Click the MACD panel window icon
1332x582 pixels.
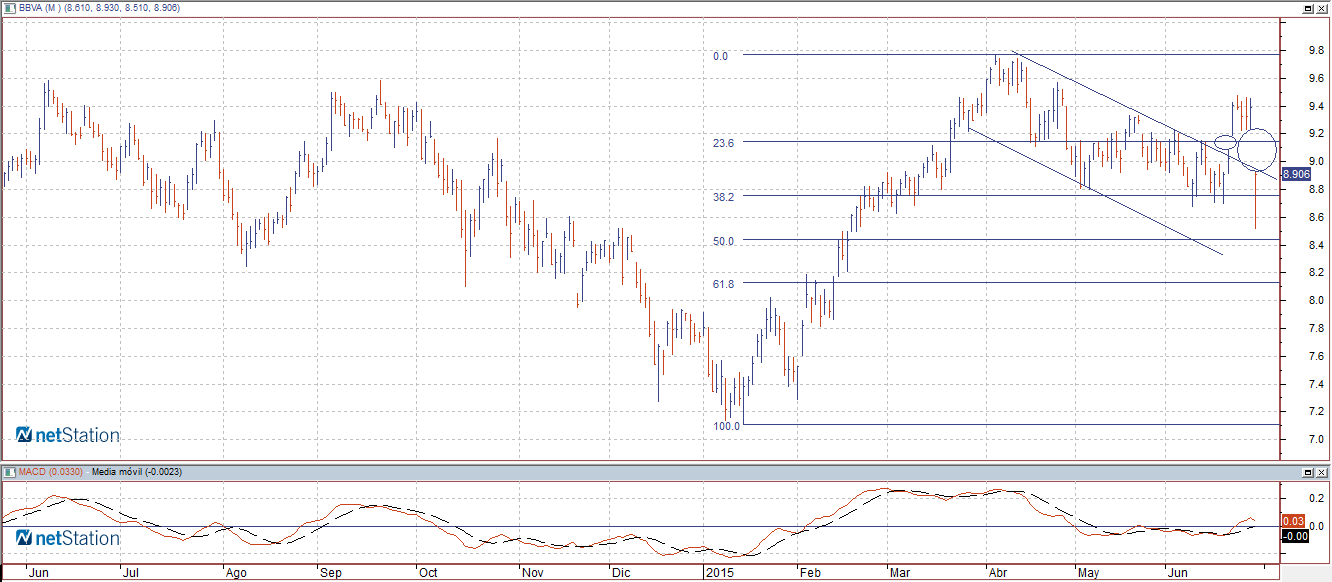pos(9,471)
